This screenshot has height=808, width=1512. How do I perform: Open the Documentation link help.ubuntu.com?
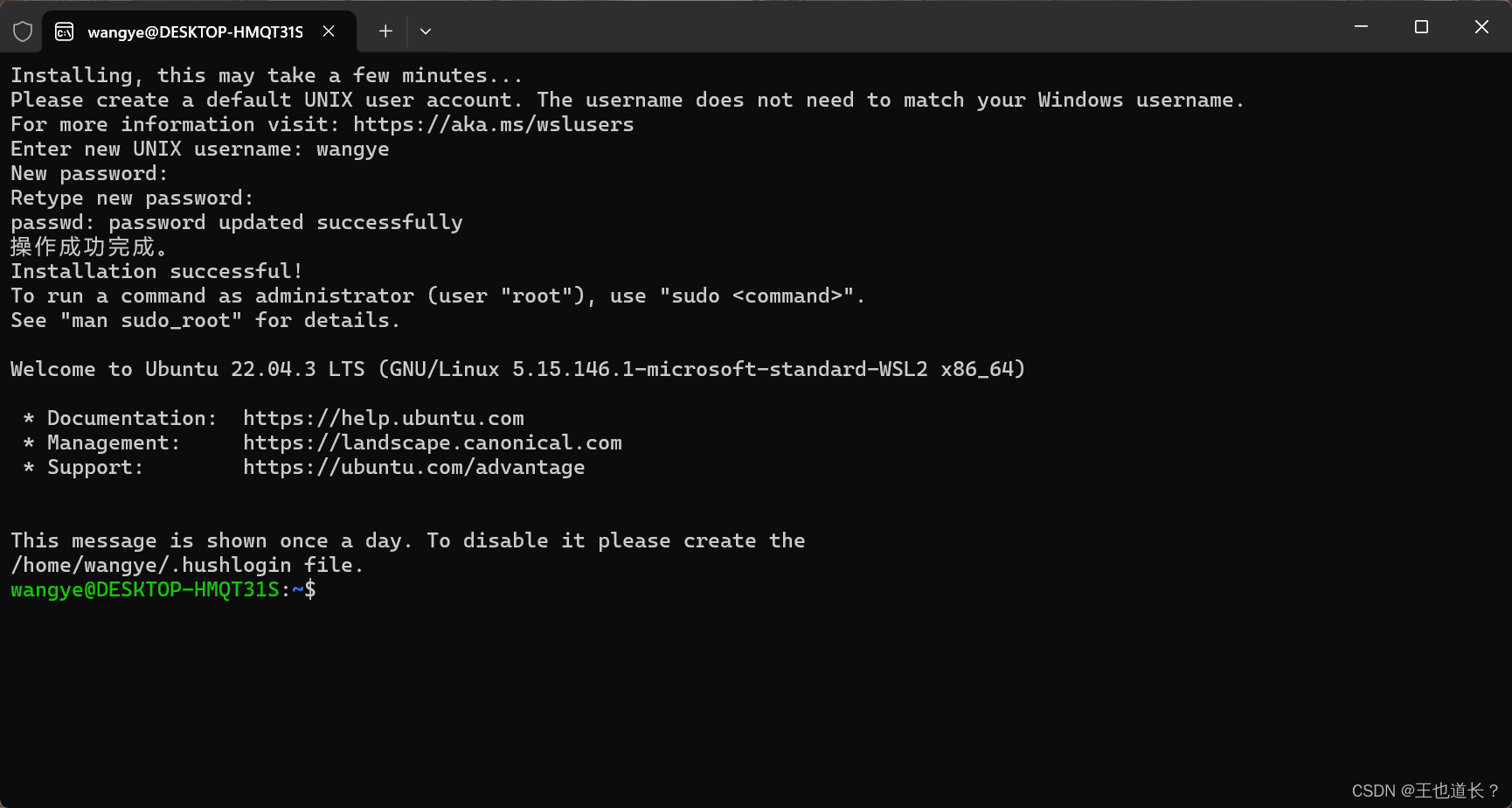tap(383, 418)
